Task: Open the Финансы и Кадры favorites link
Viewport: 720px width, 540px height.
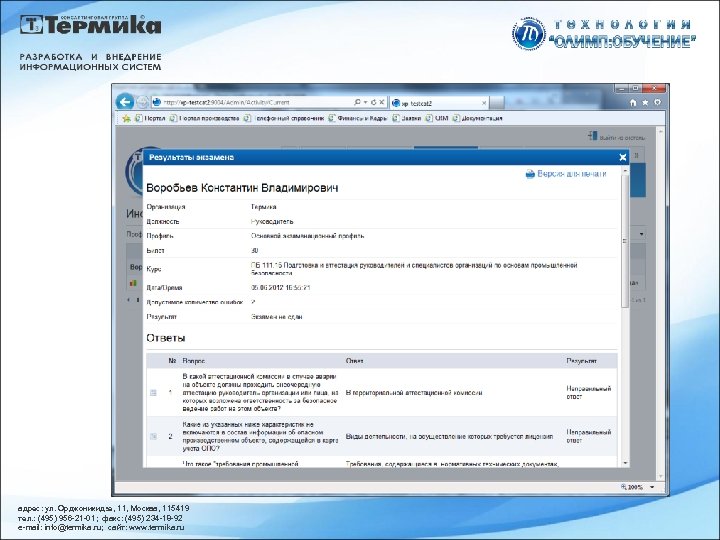Action: [x=358, y=118]
